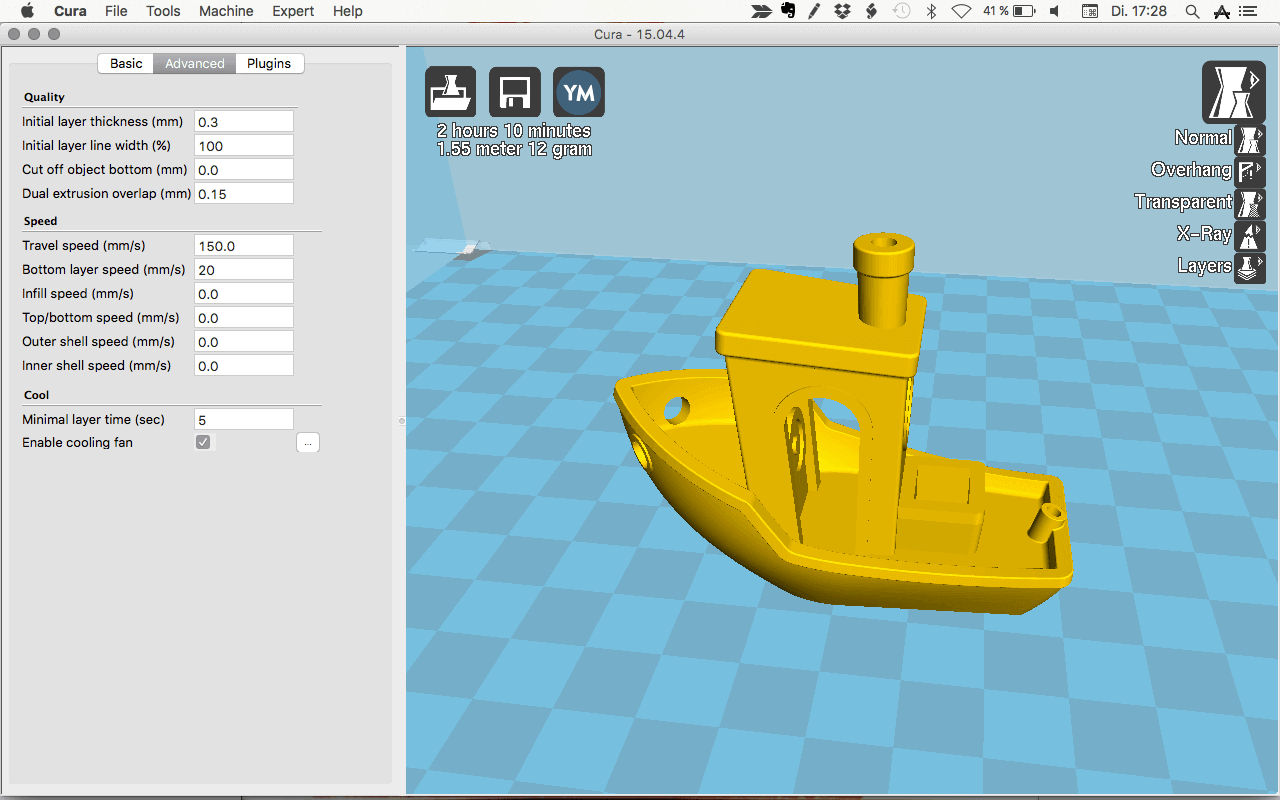Disable the Enable cooling fan checkbox
Viewport: 1280px width, 800px height.
(x=204, y=441)
